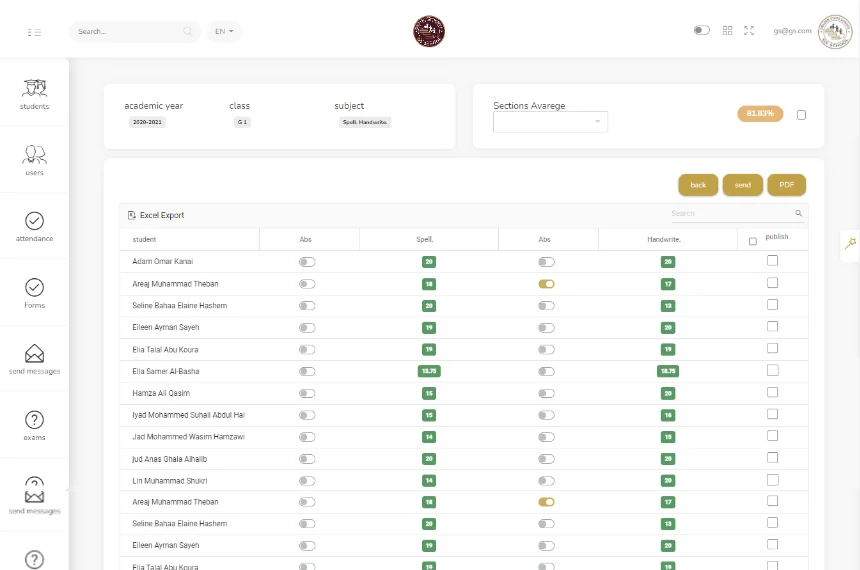Click the hamburger menu icon in header
The height and width of the screenshot is (570, 860).
coord(34,32)
